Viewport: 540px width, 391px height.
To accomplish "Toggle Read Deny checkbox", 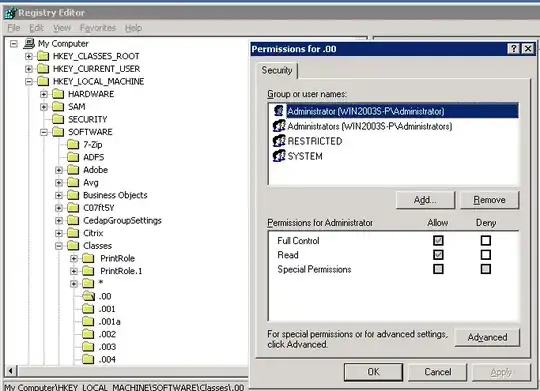I will (x=486, y=255).
